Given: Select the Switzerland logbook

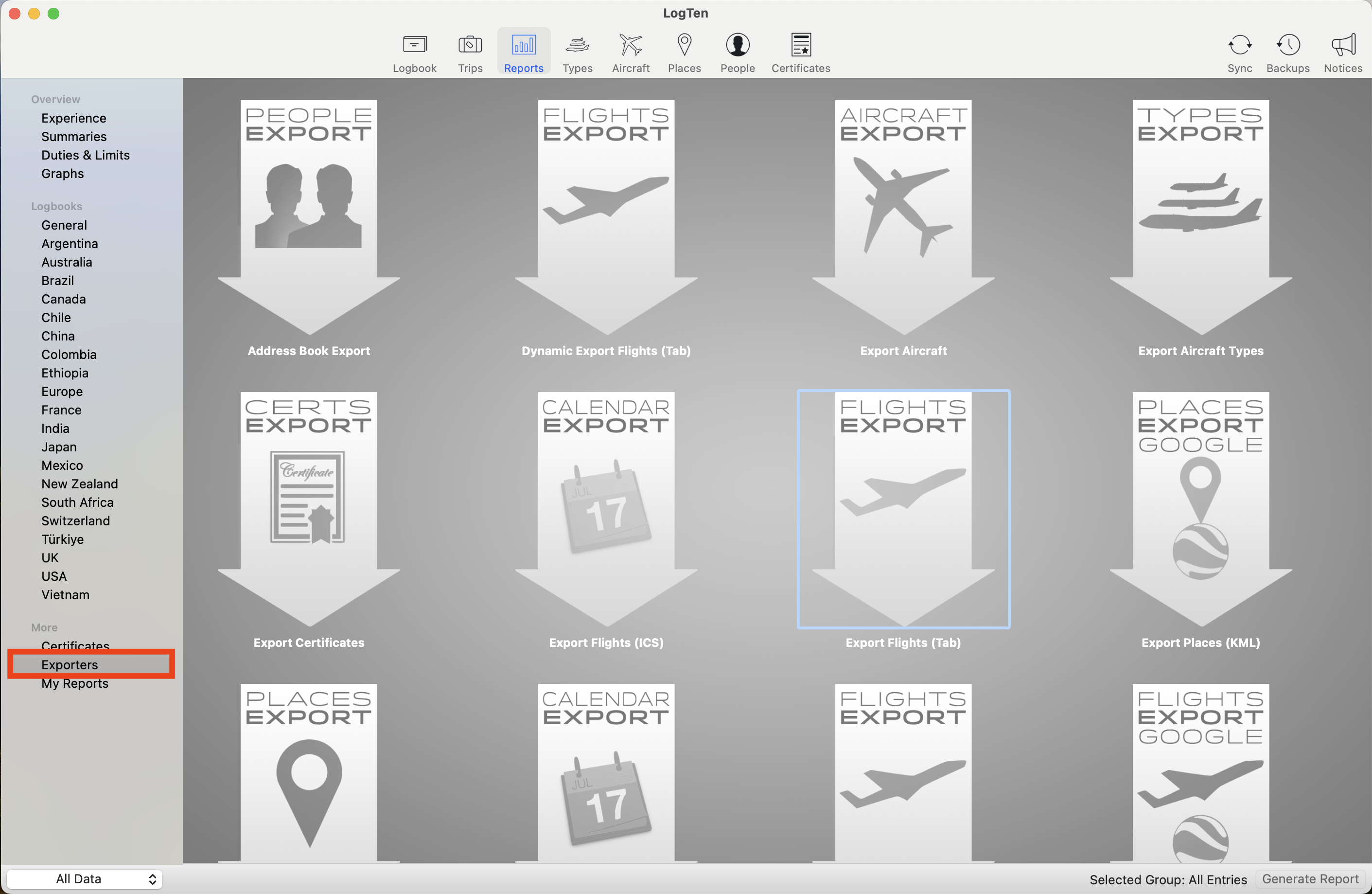Looking at the screenshot, I should tap(75, 521).
